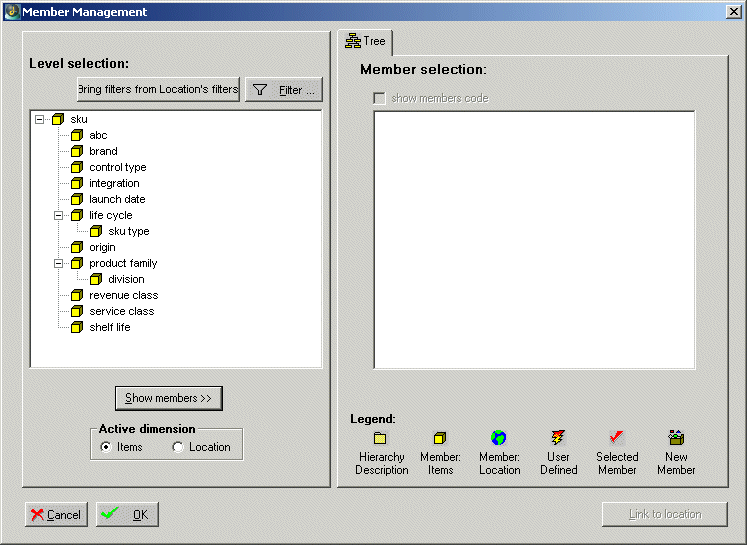Select the integration level label
This screenshot has width=747, height=545.
(114, 183)
